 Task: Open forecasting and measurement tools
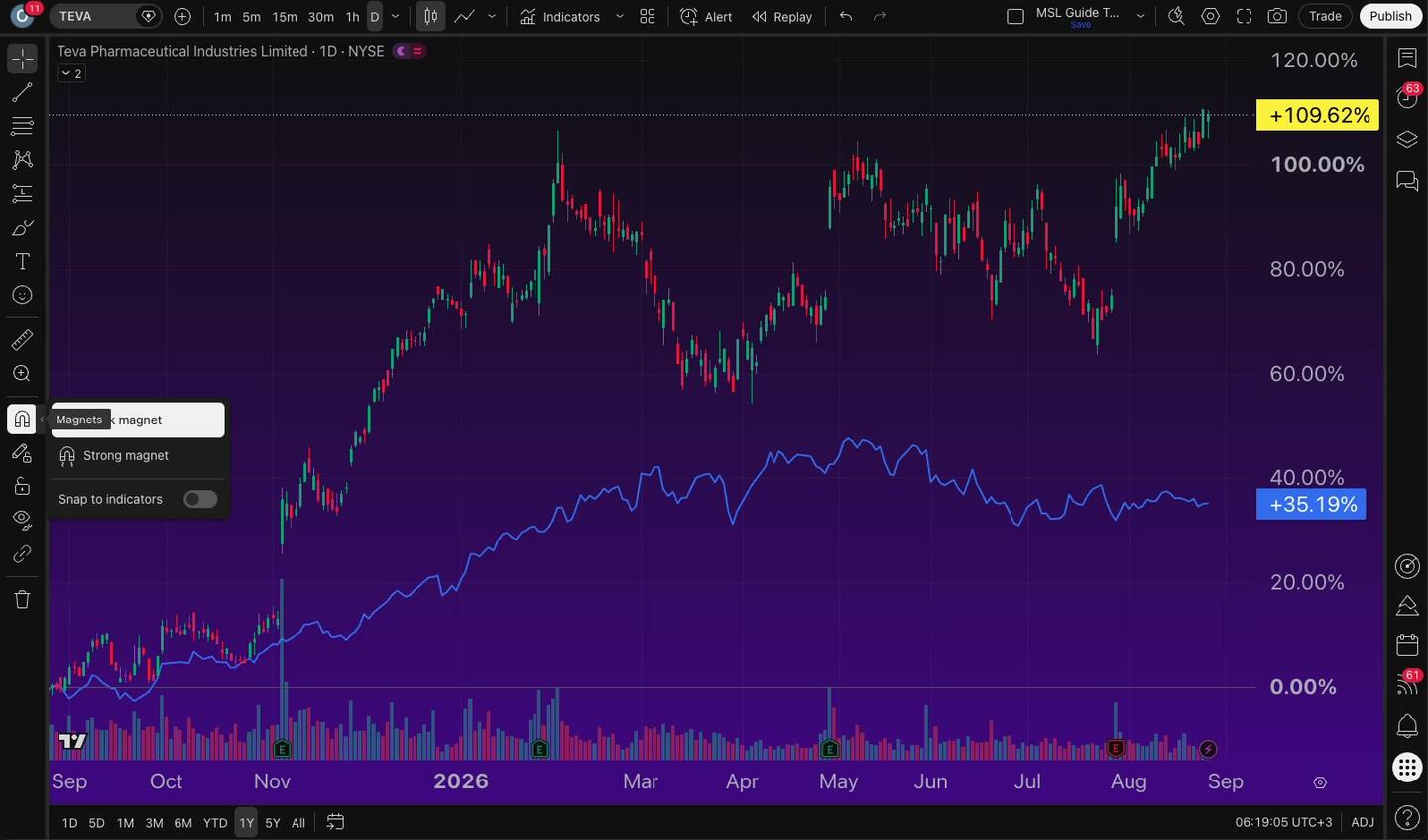[22, 193]
